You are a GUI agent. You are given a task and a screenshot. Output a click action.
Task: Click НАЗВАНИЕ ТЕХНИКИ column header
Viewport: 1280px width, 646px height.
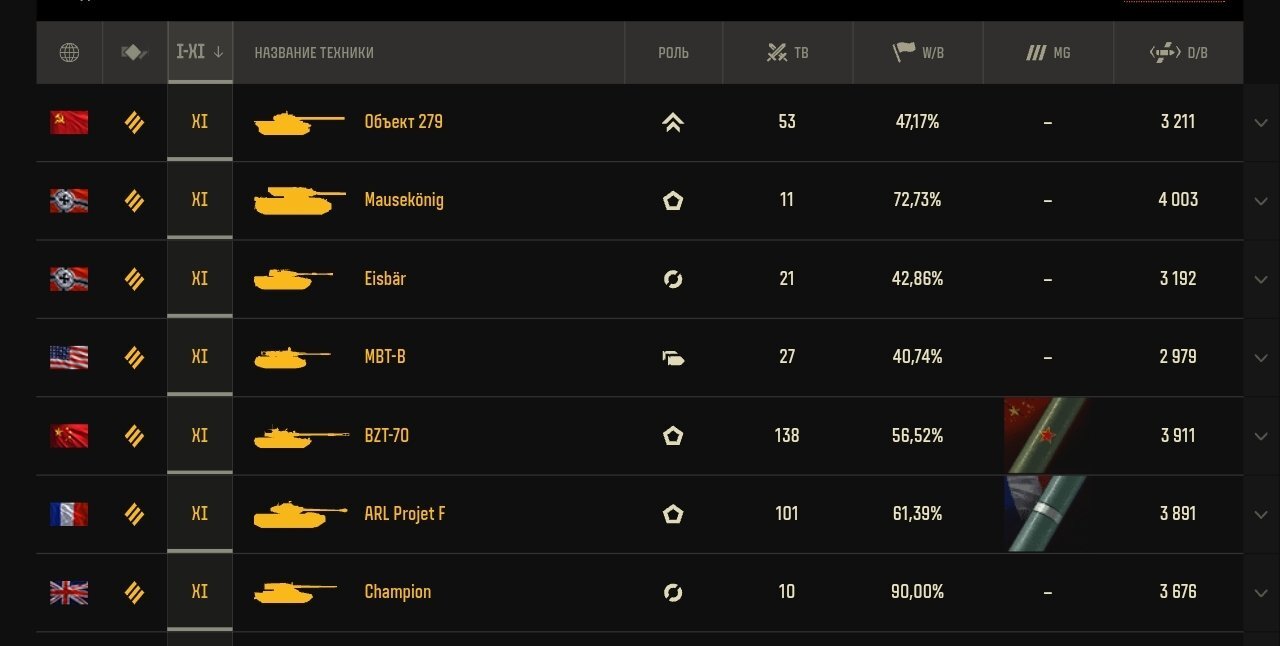point(314,53)
